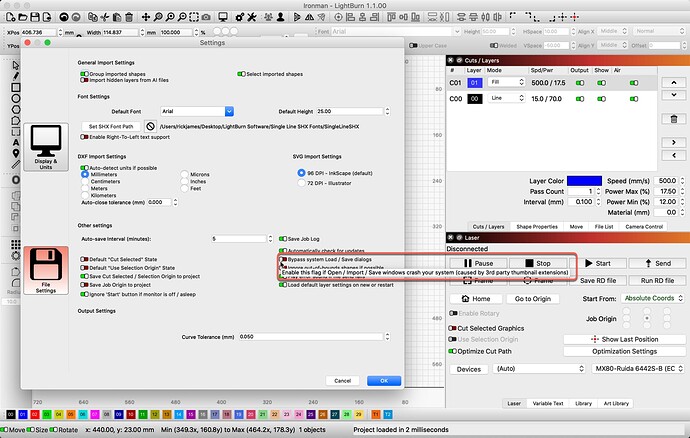690x438 pixels.
Task: Switch to Shape Properties tab
Action: point(537,227)
